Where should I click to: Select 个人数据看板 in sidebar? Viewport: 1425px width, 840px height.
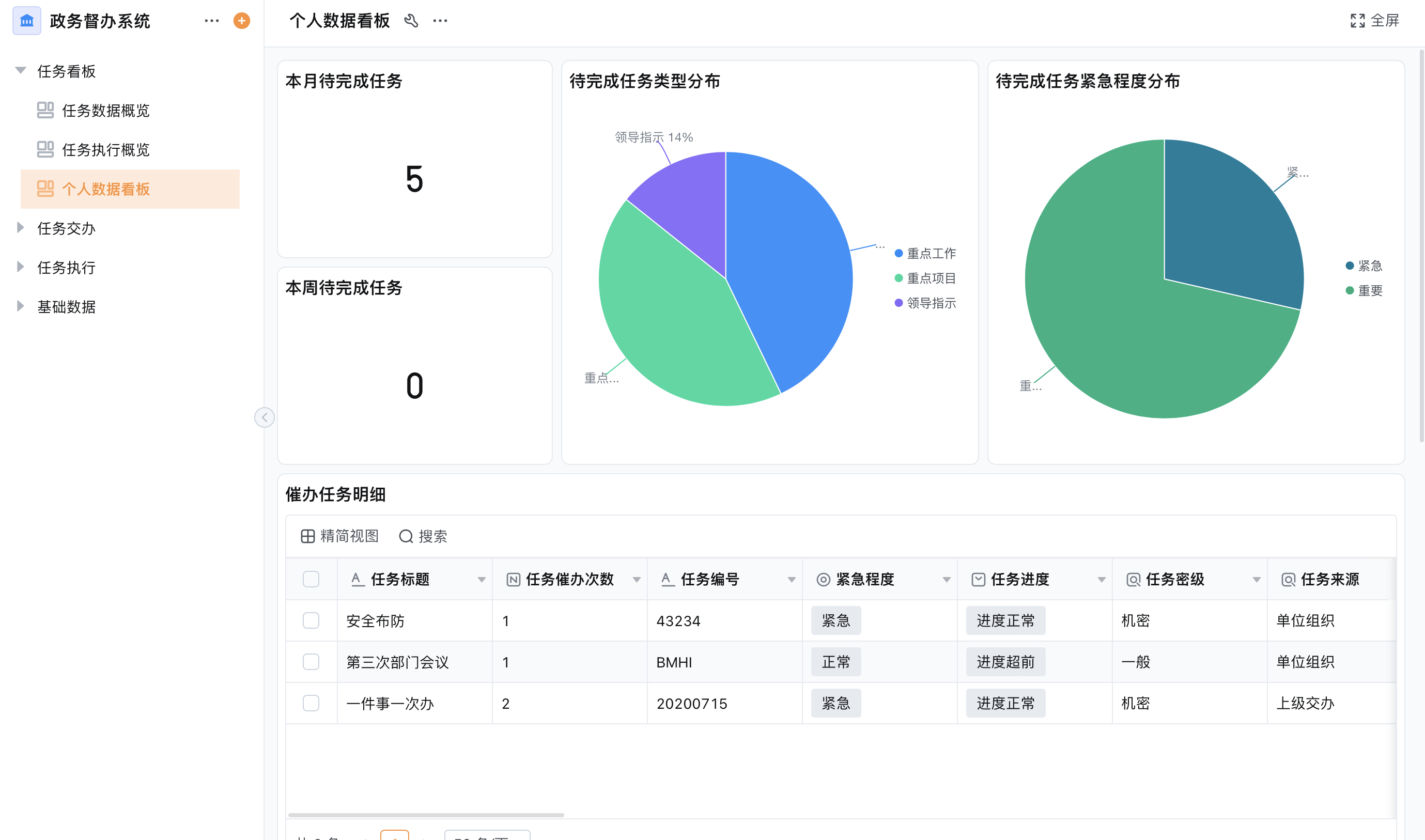(130, 189)
